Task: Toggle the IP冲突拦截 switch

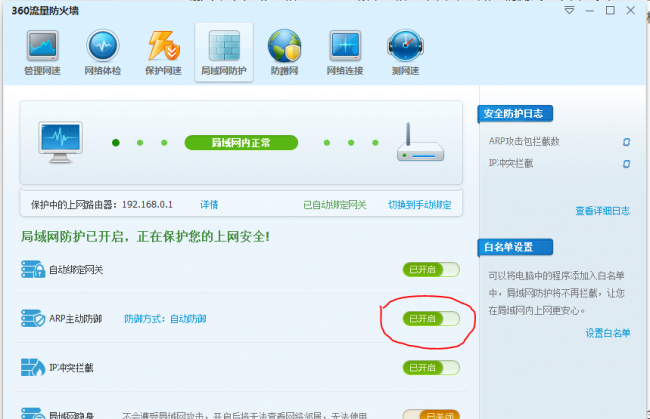Action: coord(431,368)
